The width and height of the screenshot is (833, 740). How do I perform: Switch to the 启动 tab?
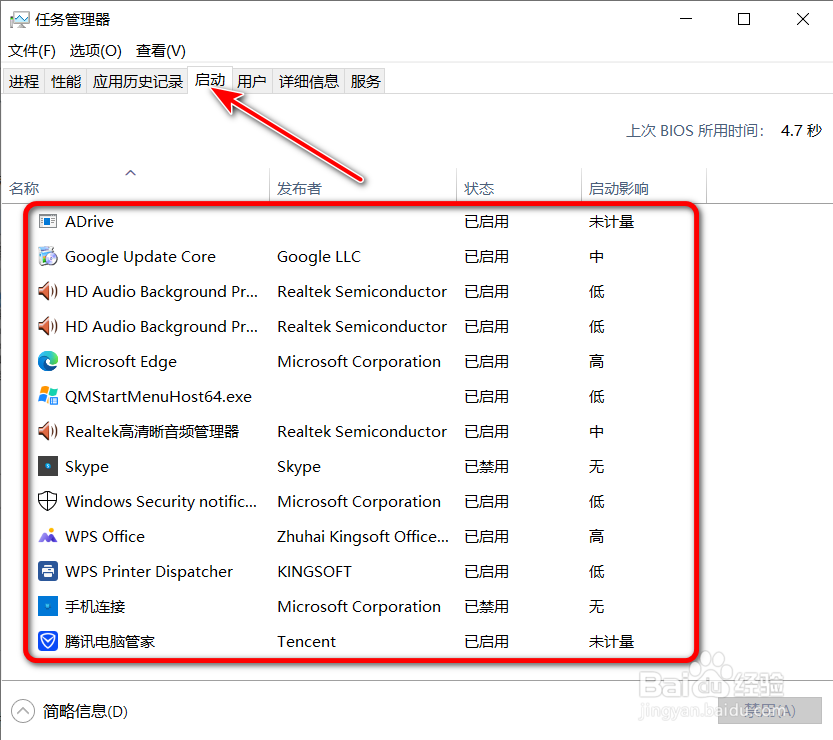click(210, 80)
